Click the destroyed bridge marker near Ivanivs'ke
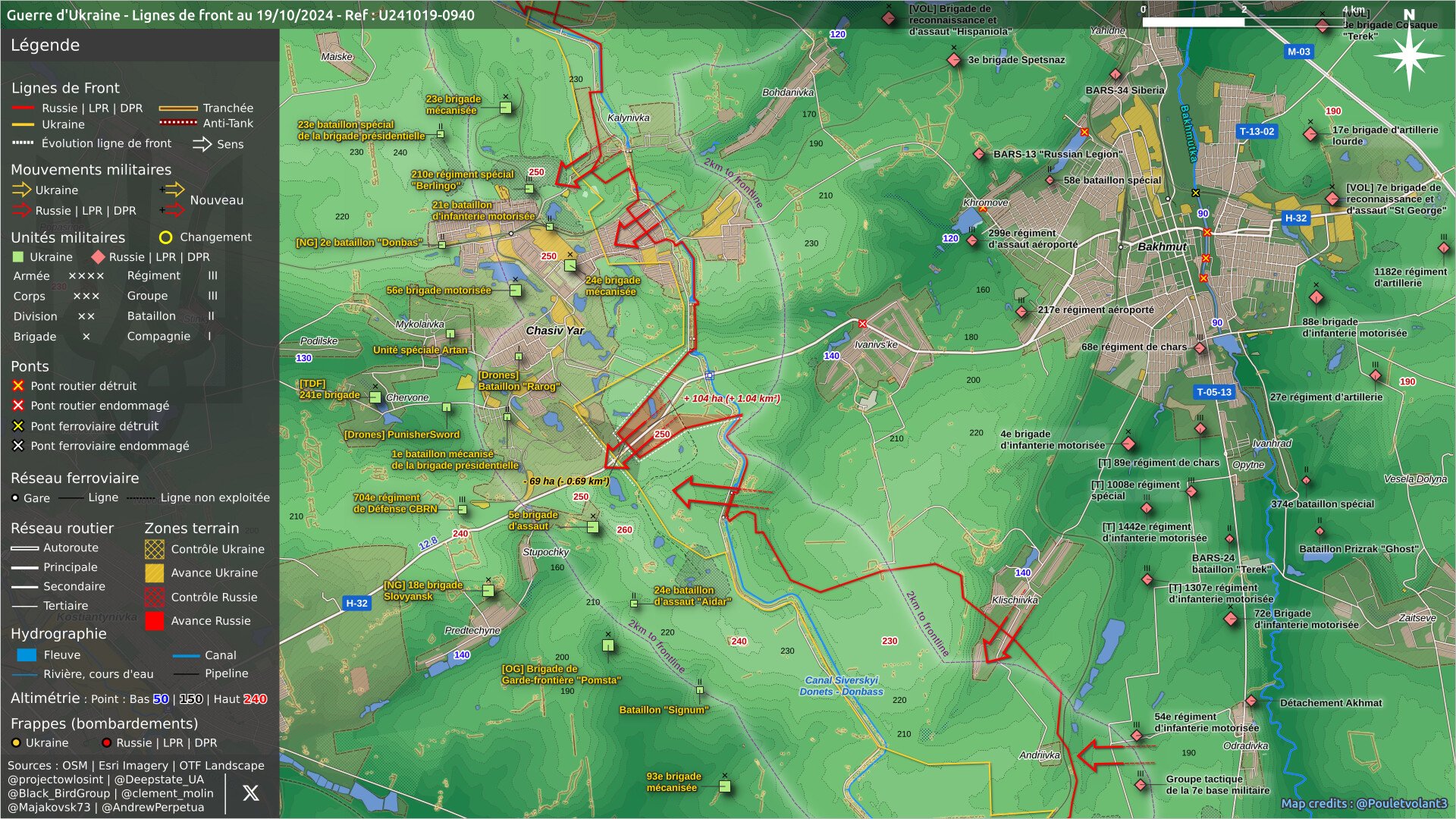Viewport: 1456px width, 819px height. coord(862,324)
